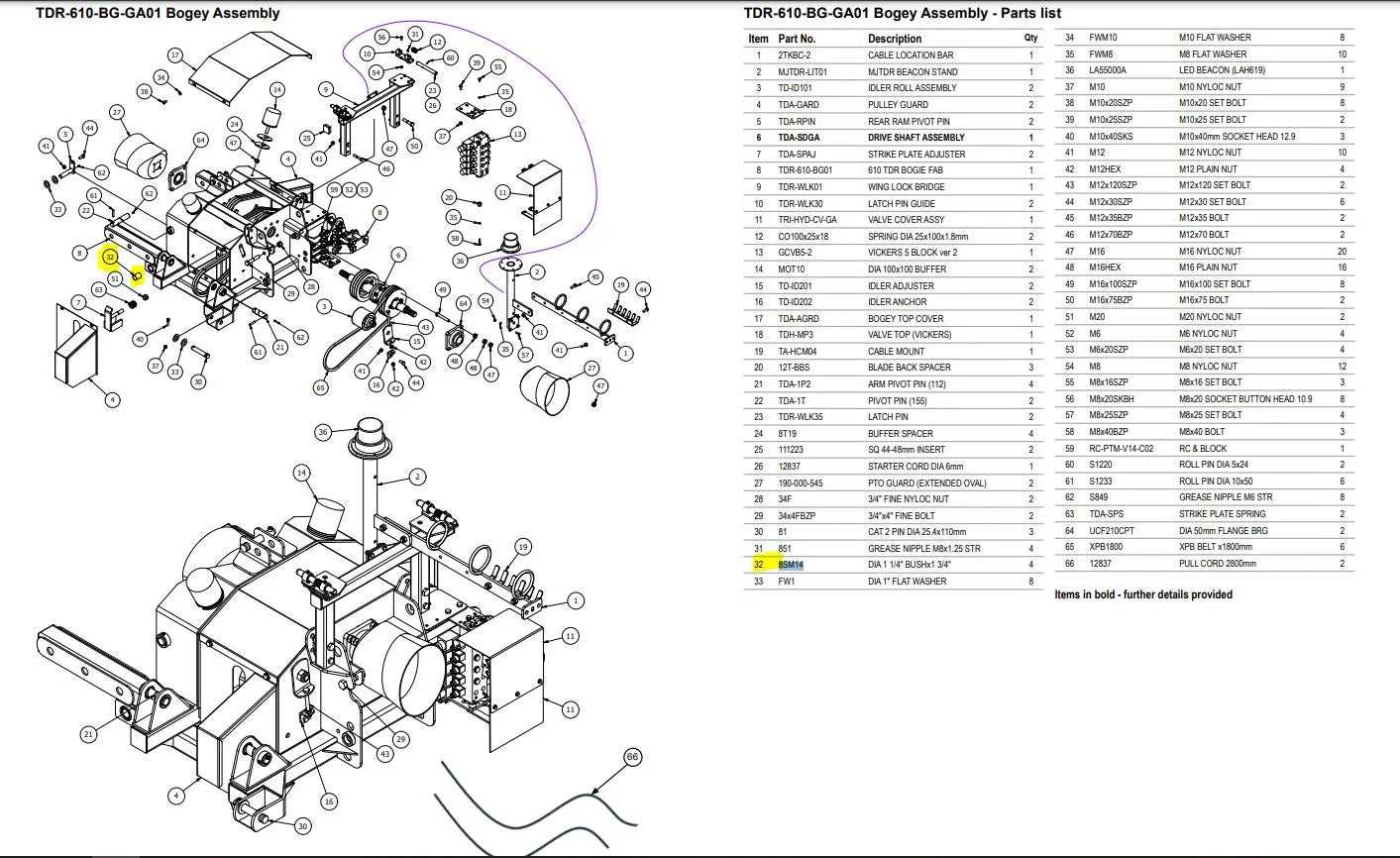Viewport: 1400px width, 858px height.
Task: Click callout balloon 6 above the drive shaft
Action: [398, 255]
